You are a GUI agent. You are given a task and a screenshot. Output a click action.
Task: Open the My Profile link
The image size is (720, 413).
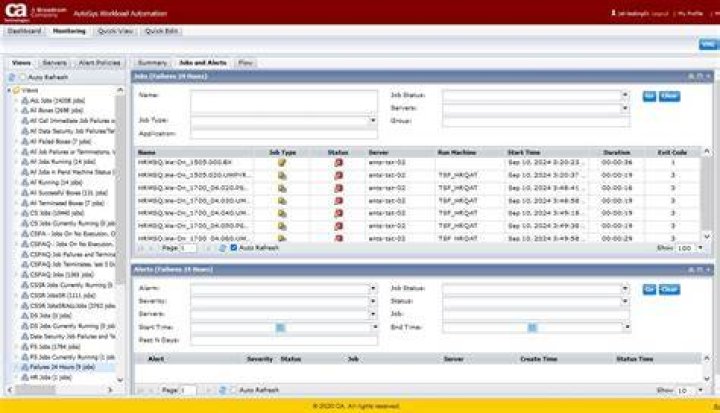pos(691,13)
